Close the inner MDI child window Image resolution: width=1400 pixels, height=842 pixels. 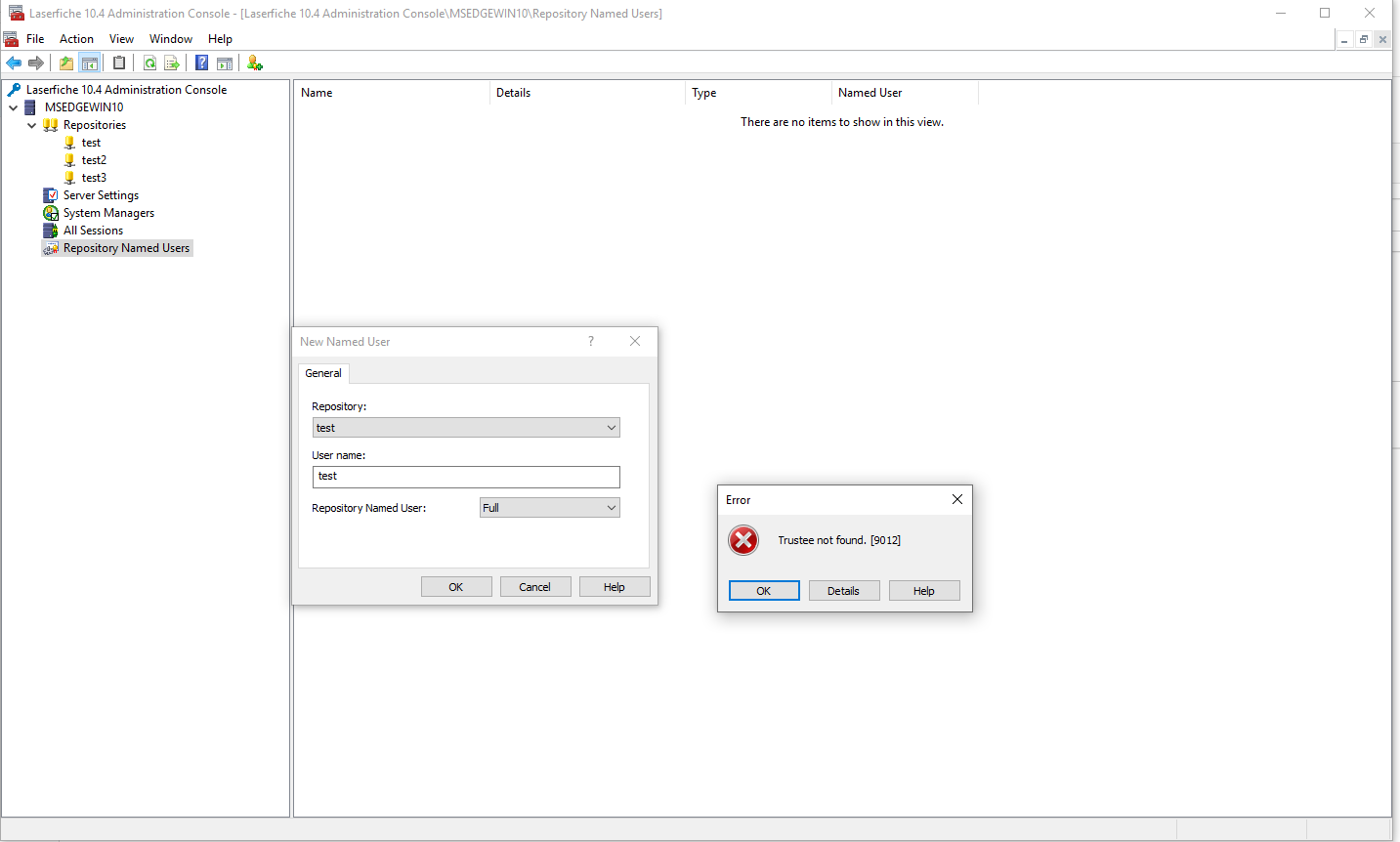(1382, 40)
